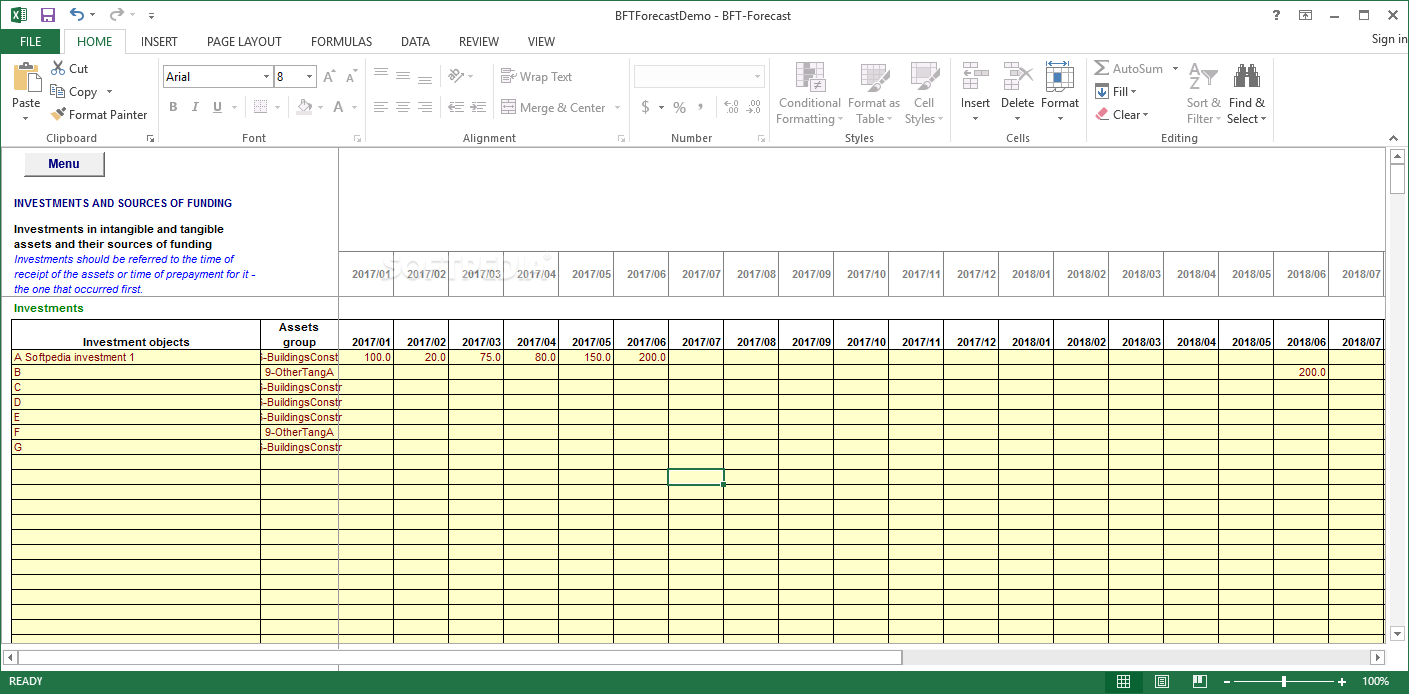Open Conditional Formatting
The width and height of the screenshot is (1409, 694).
[809, 93]
